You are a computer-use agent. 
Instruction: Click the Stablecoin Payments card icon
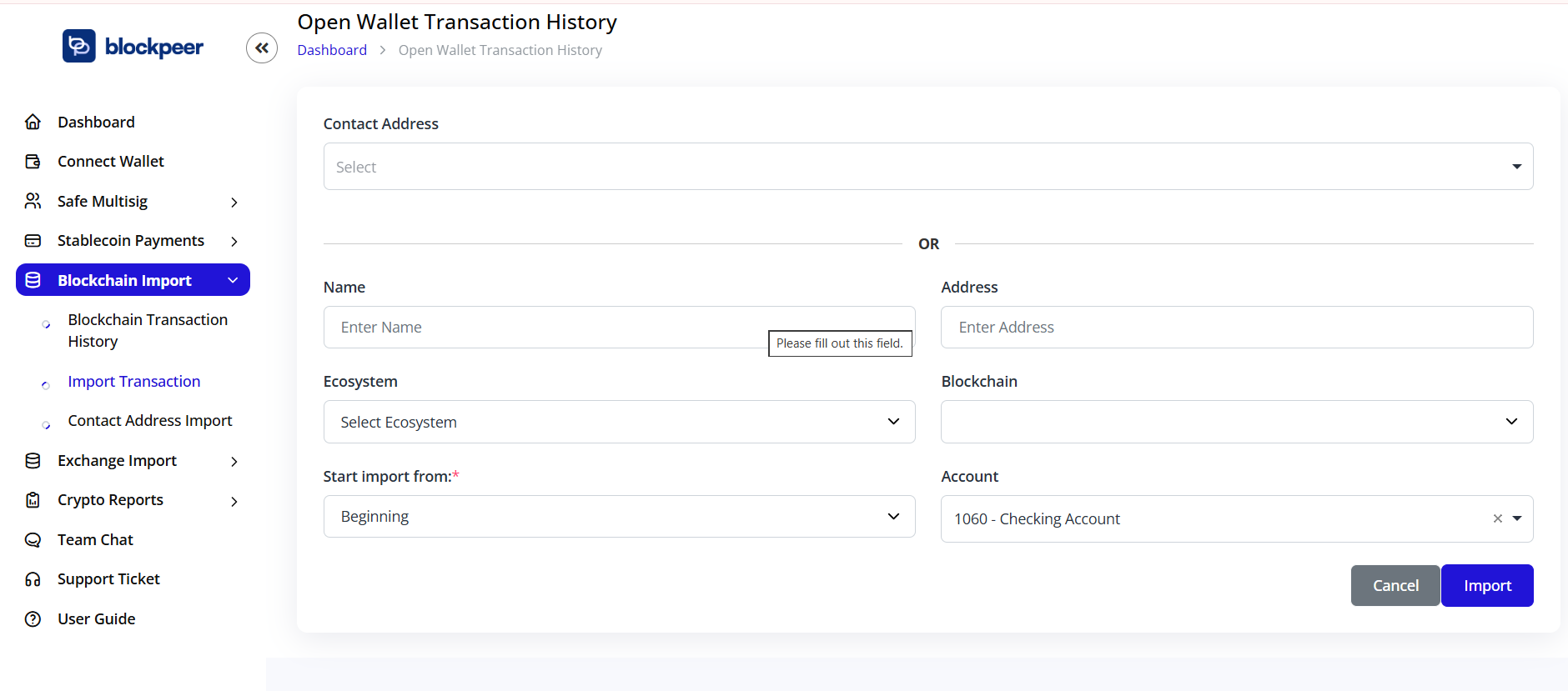33,241
